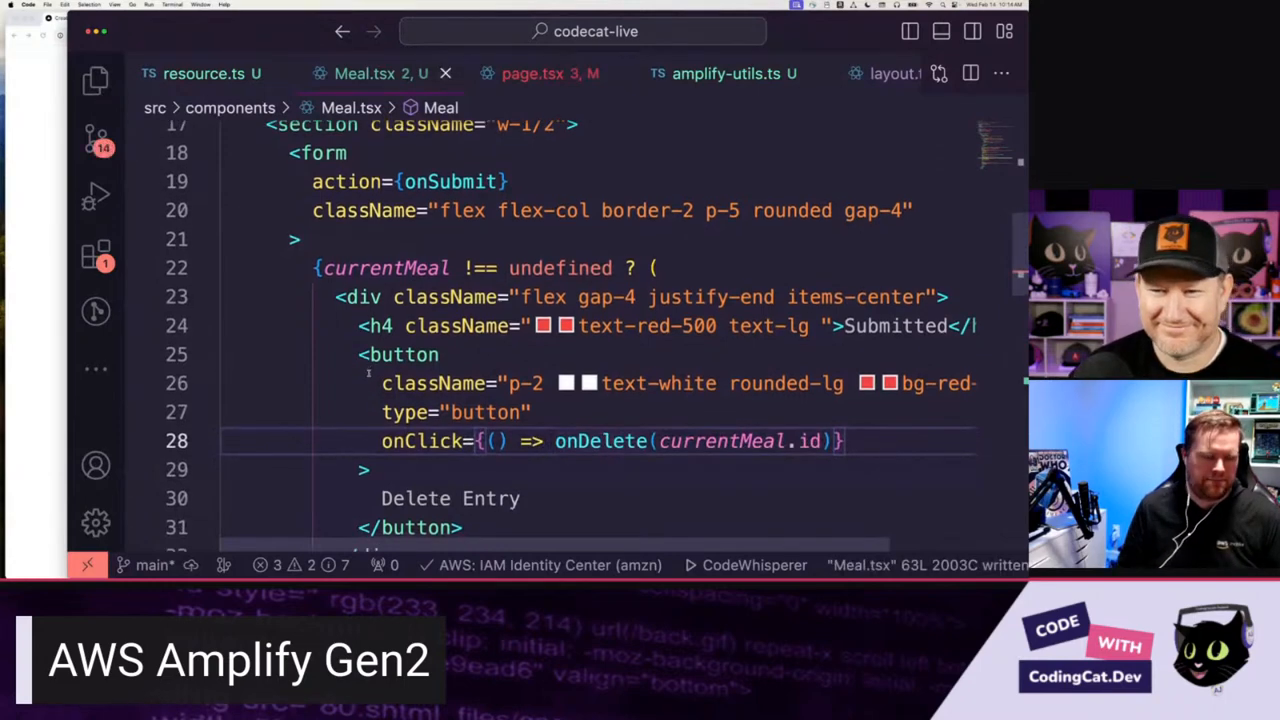The width and height of the screenshot is (1280, 720).
Task: Open the Selection menu
Action: [89, 4]
